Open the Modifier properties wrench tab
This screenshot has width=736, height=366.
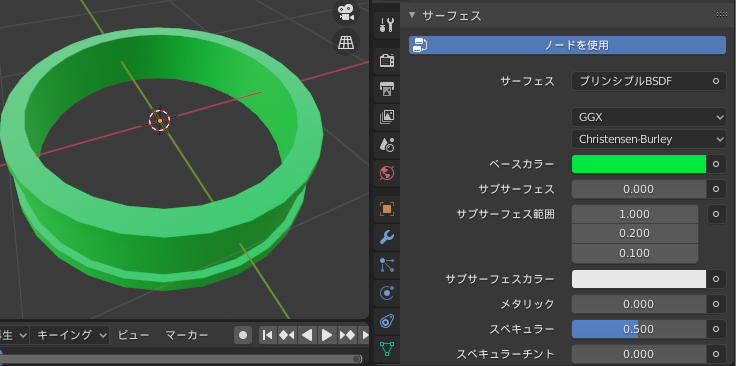(x=387, y=237)
